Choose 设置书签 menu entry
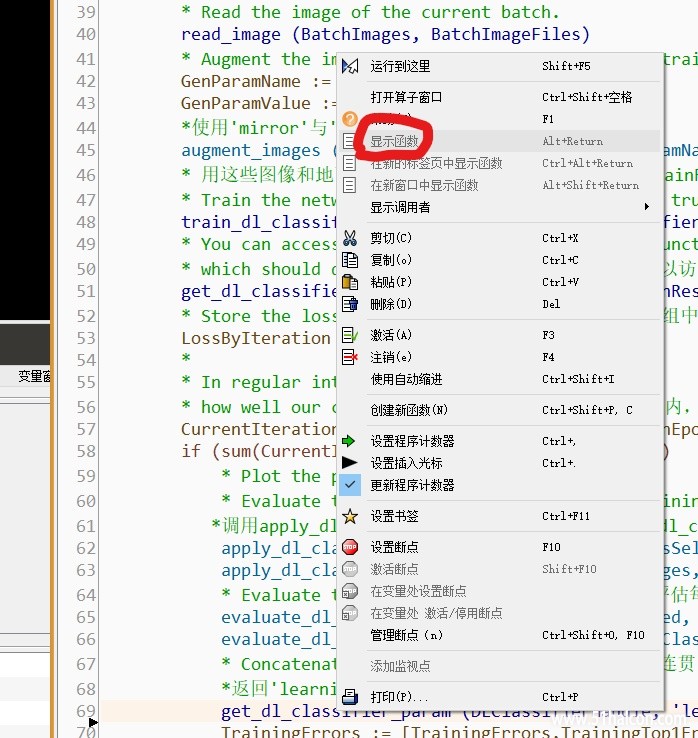This screenshot has height=738, width=698. point(500,516)
